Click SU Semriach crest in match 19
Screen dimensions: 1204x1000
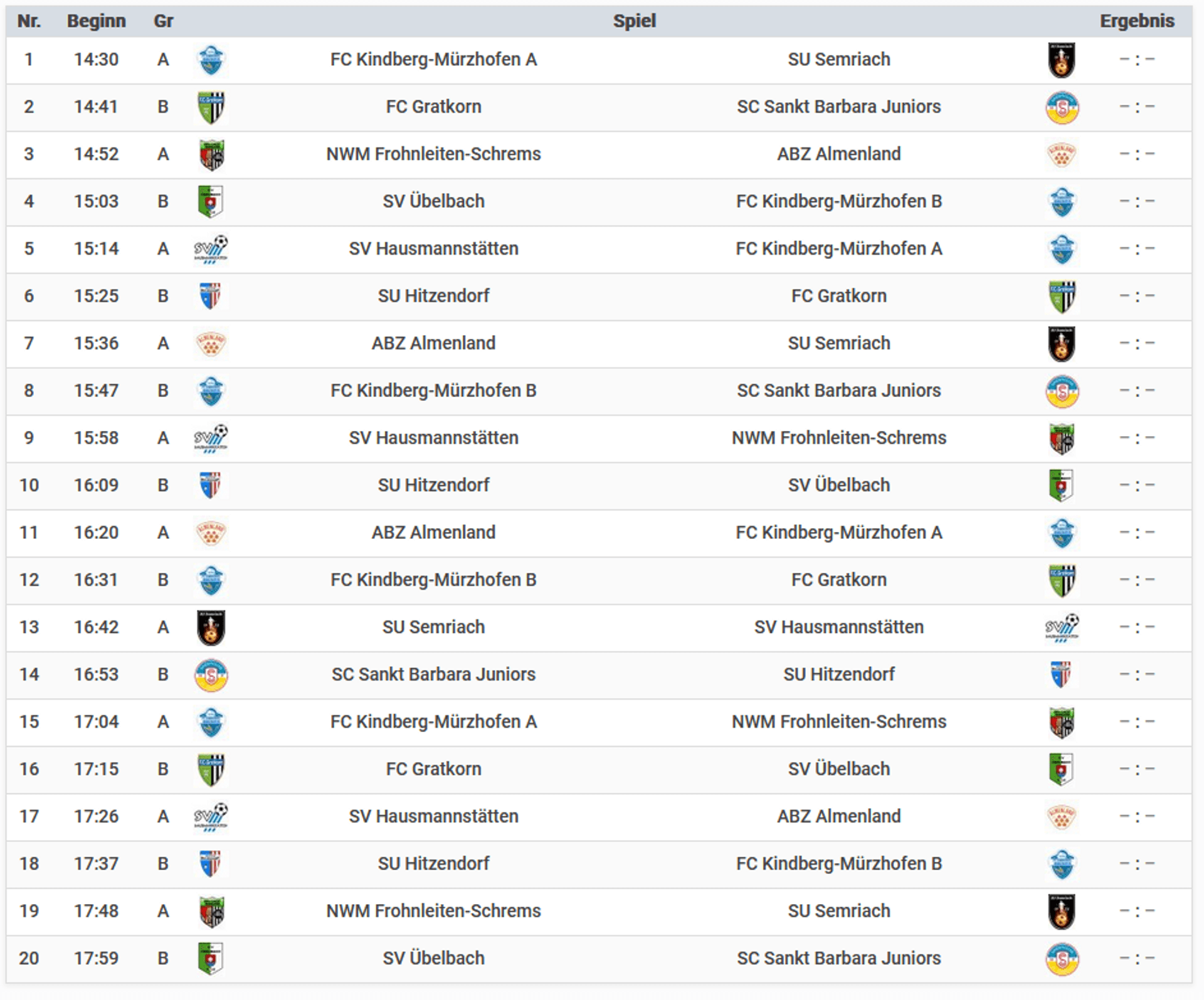[x=1061, y=912]
